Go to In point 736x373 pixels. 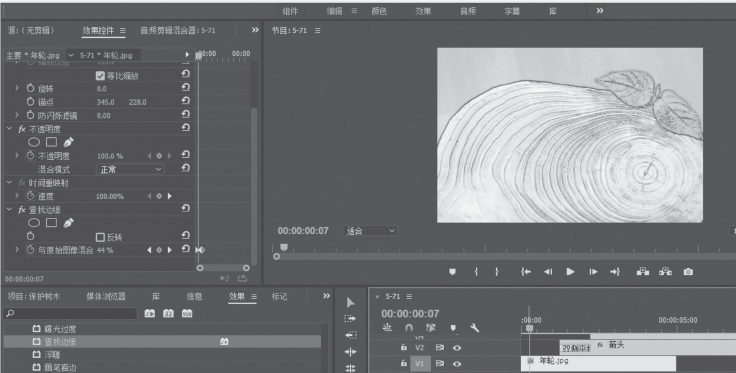[x=526, y=272]
